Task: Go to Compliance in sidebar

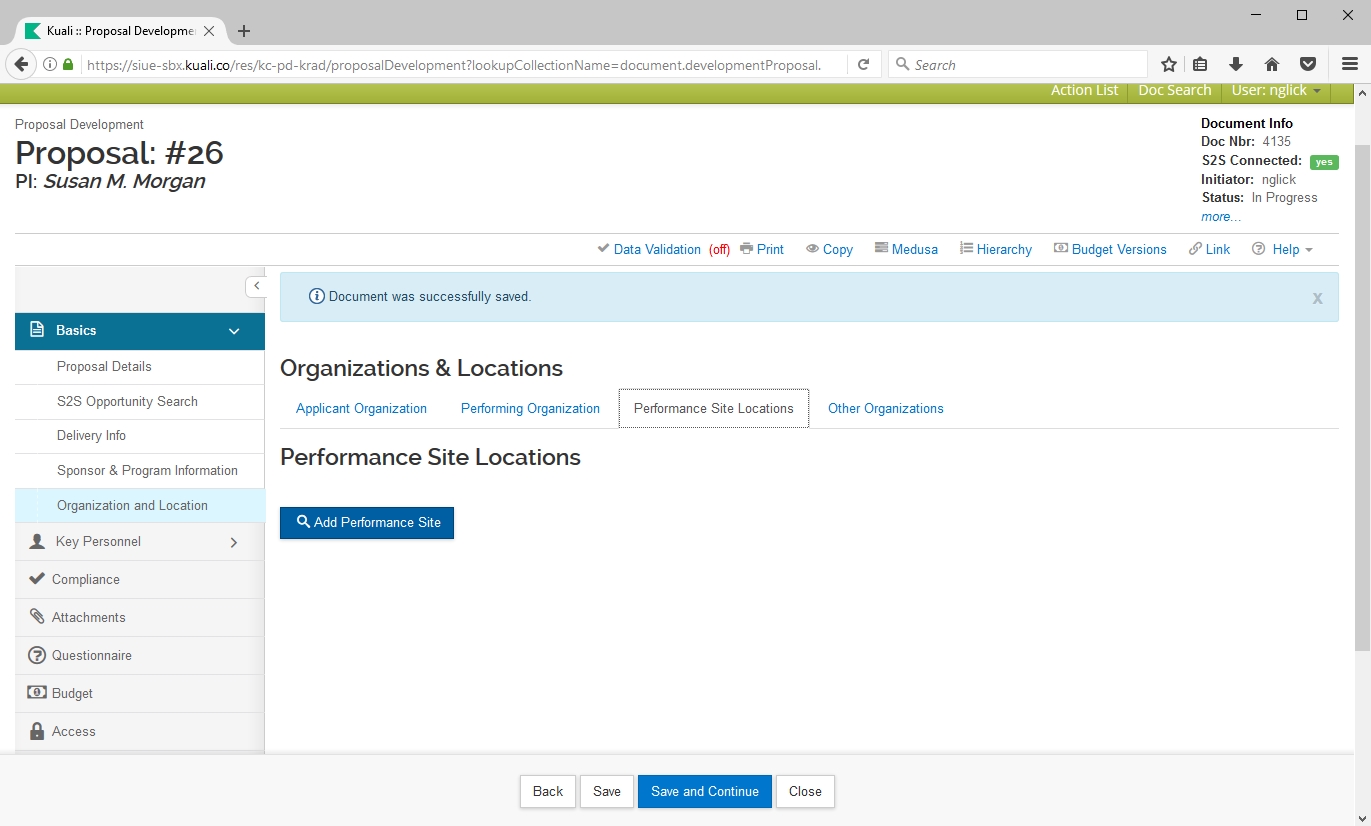Action: tap(85, 579)
